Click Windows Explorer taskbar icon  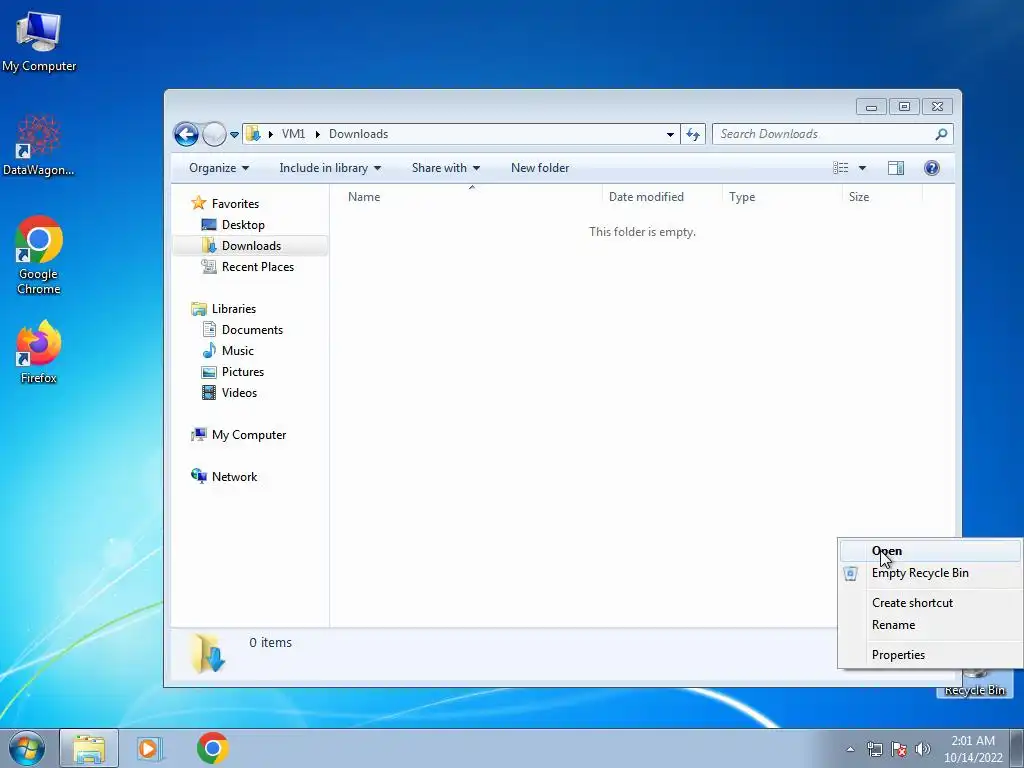click(x=89, y=748)
